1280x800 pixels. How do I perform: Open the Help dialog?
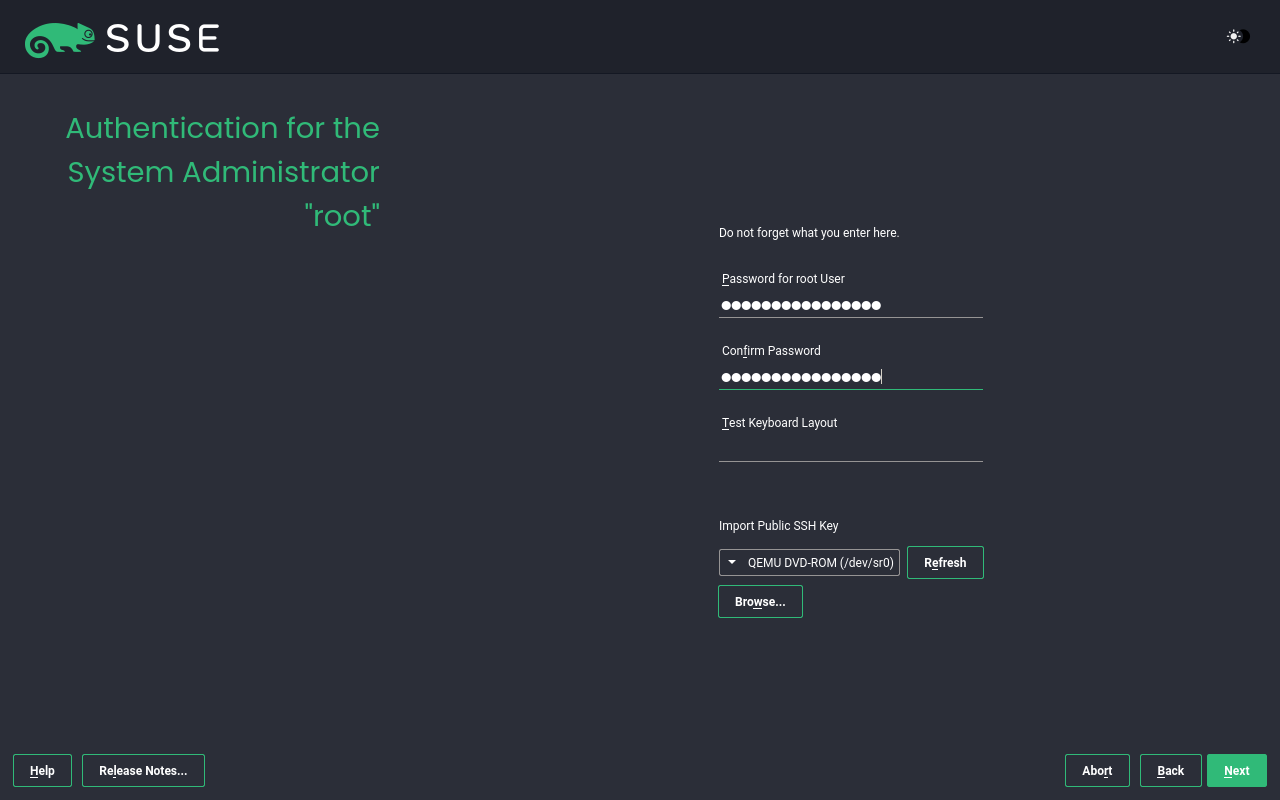(42, 771)
